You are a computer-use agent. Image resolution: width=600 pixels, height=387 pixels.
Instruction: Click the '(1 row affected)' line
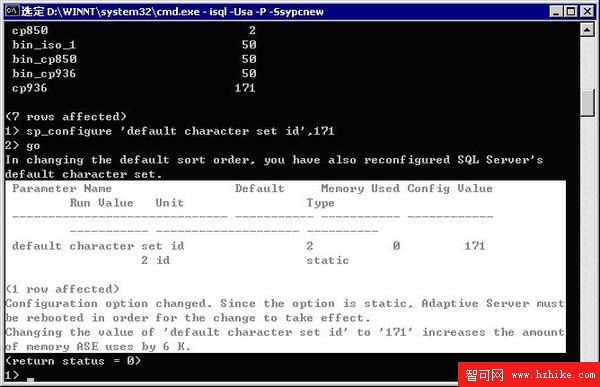click(62, 289)
